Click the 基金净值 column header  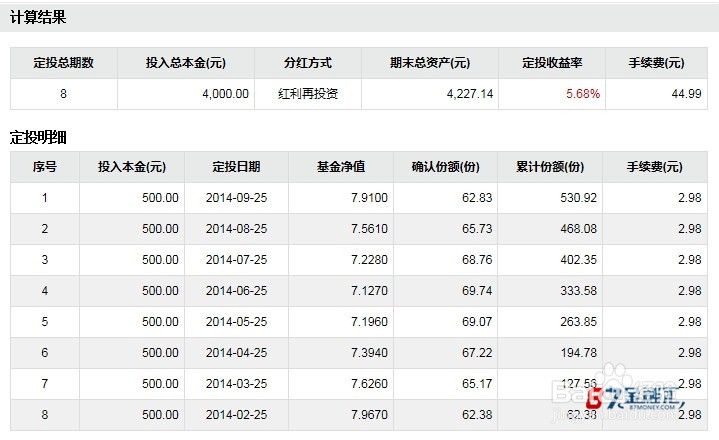tap(341, 167)
